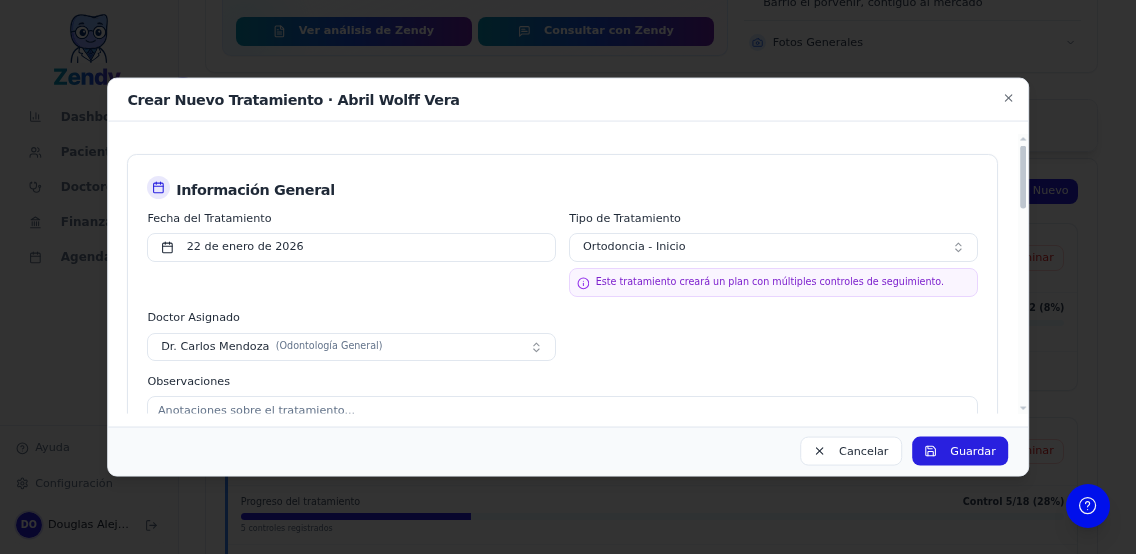Click the logout icon next to Douglas

point(151,525)
